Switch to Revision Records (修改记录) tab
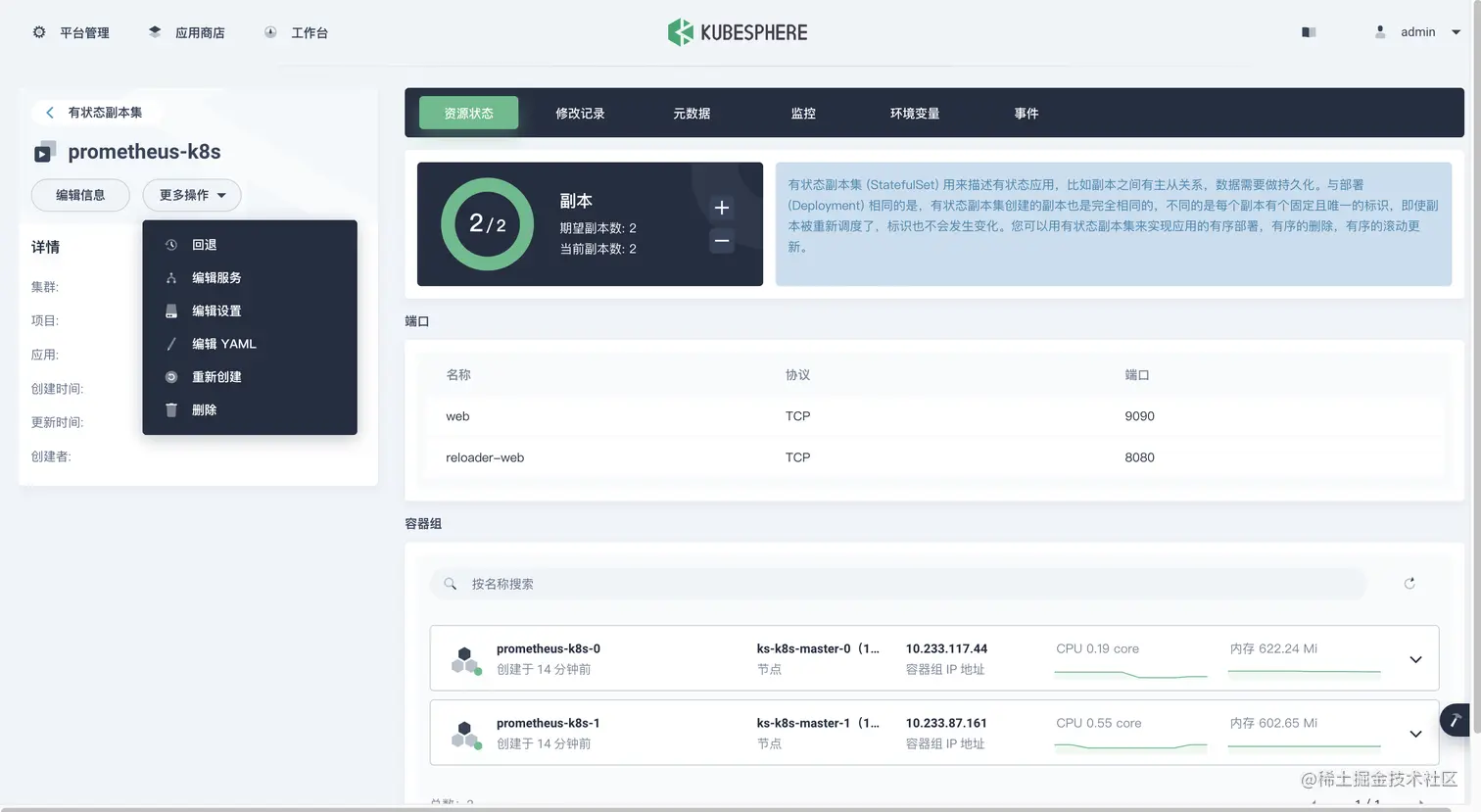Viewport: 1481px width, 812px height. (580, 113)
